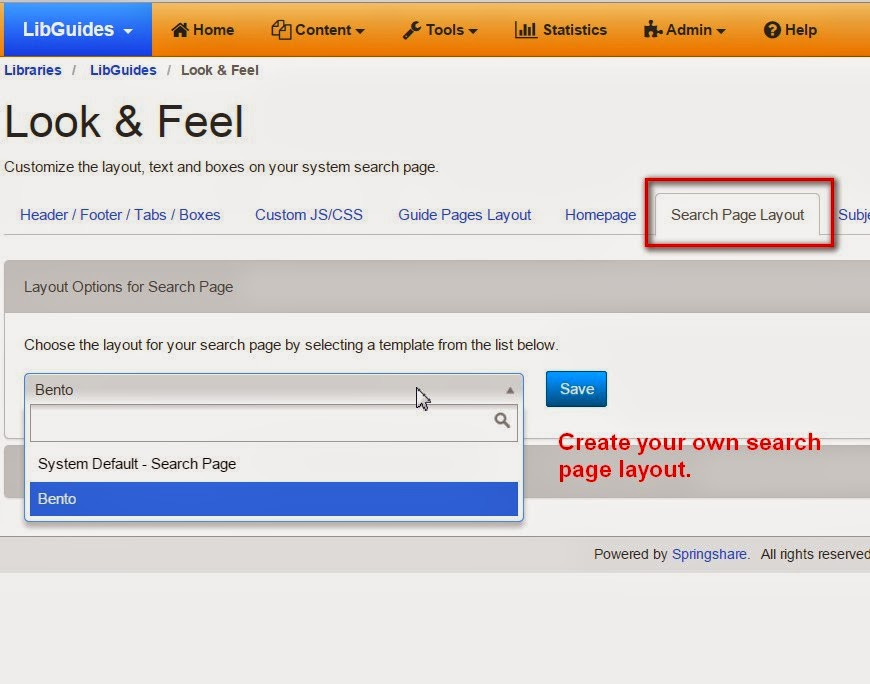Click the Admin puzzle piece icon
Screen dimensions: 870x684
(652, 30)
